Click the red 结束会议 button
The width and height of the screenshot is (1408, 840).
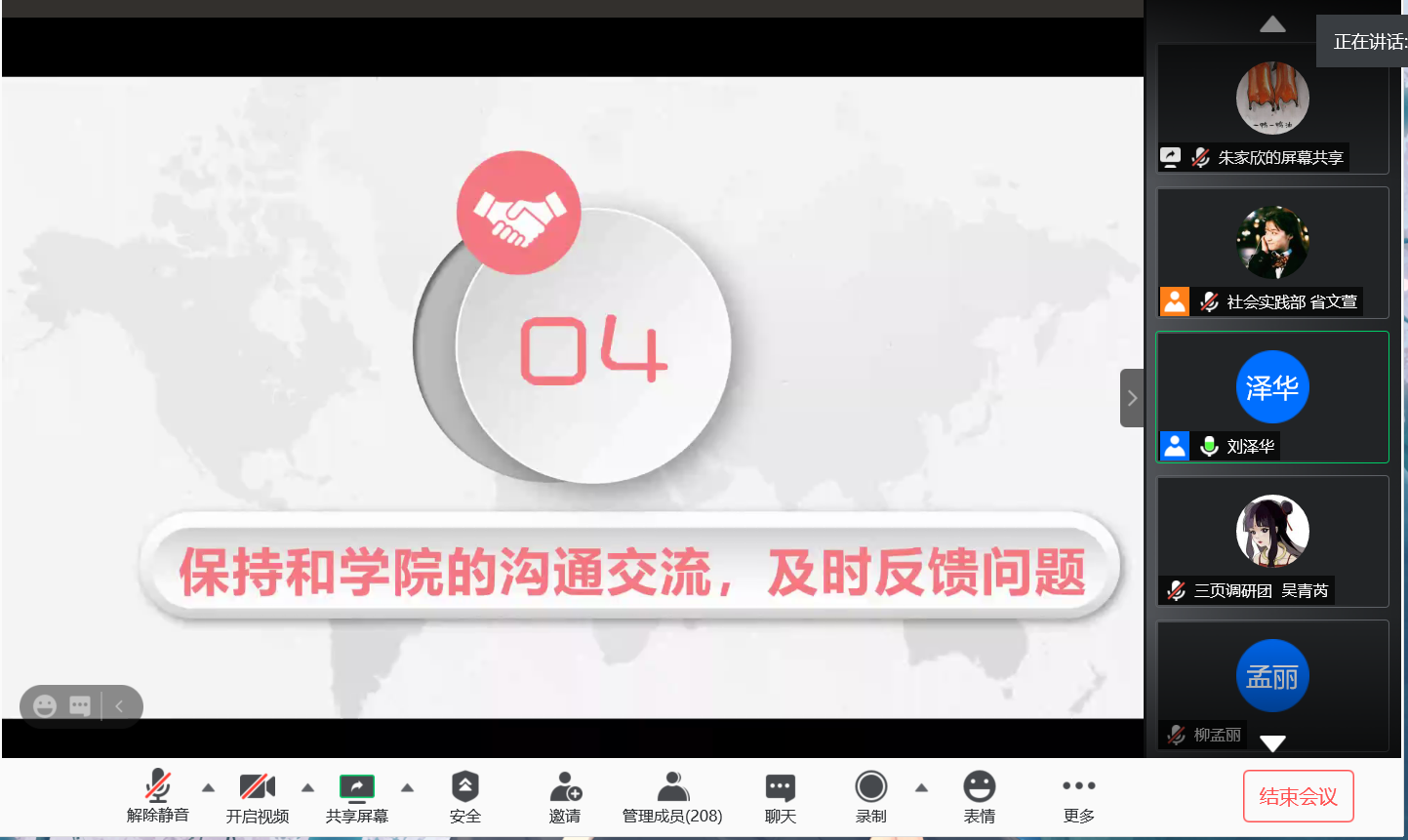tap(1298, 796)
